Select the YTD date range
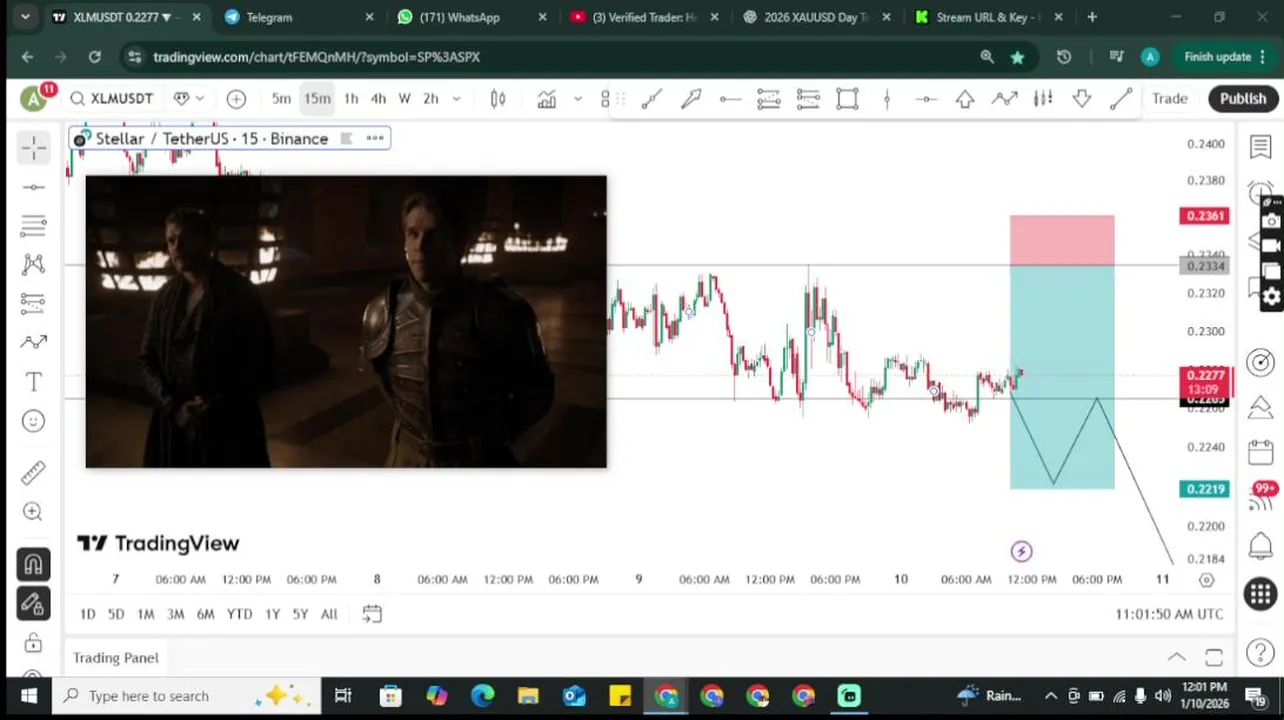Screen dimensions: 1284x720 (x=239, y=614)
